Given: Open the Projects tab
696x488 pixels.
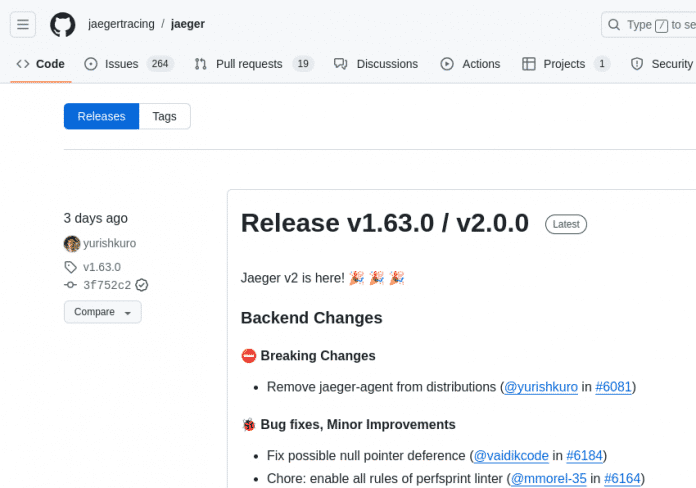Looking at the screenshot, I should point(566,64).
